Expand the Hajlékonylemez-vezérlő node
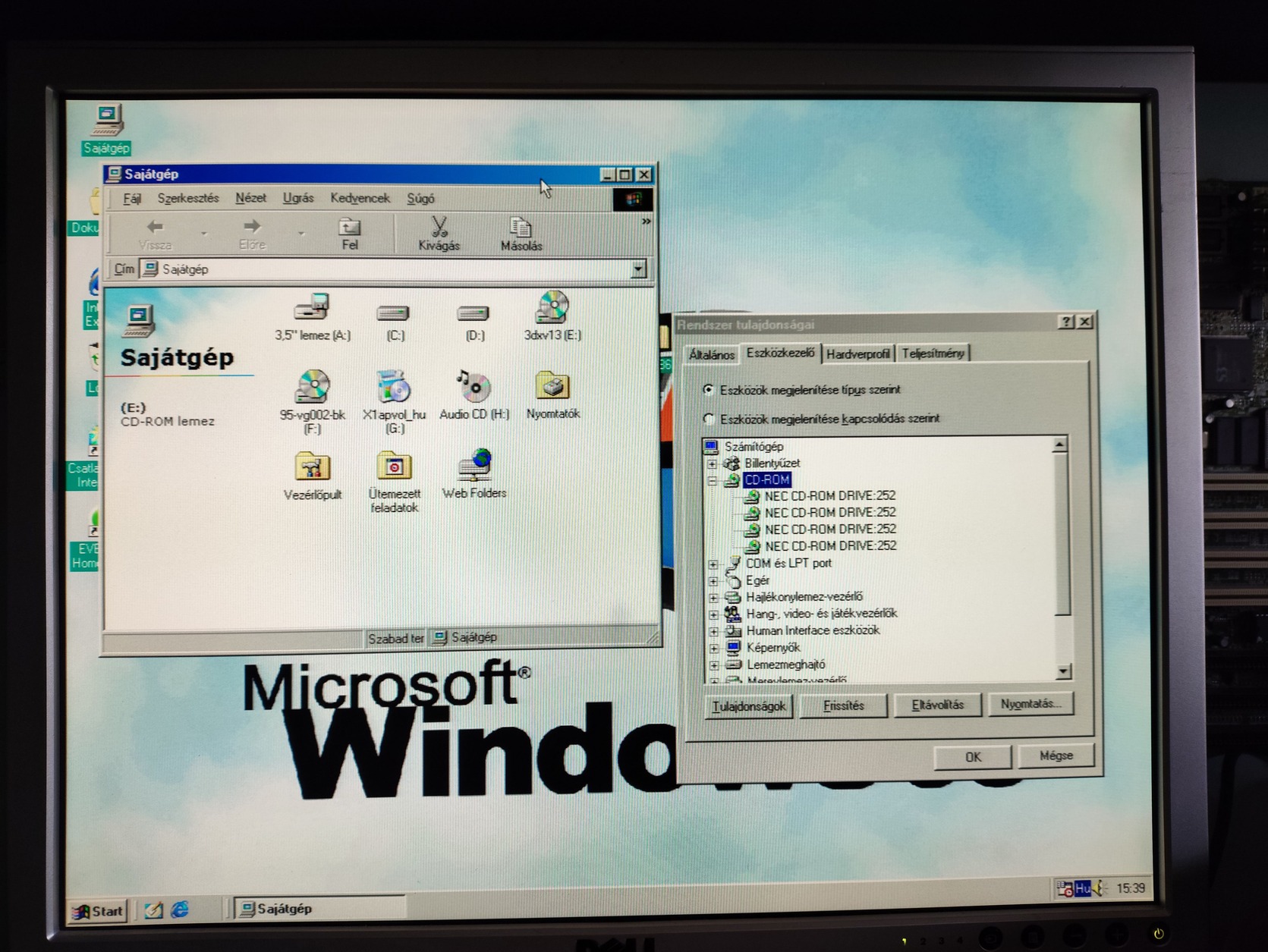The width and height of the screenshot is (1268, 952). point(713,598)
